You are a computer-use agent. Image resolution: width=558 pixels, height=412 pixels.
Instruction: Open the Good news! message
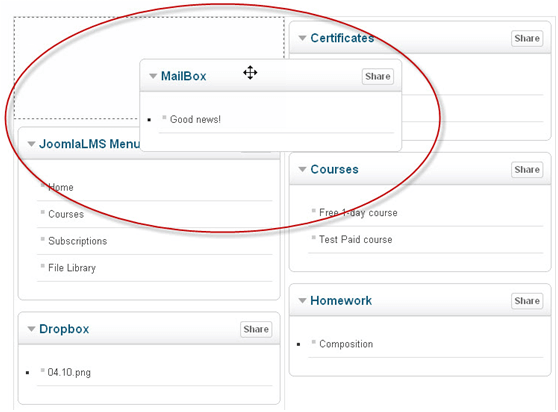(195, 120)
